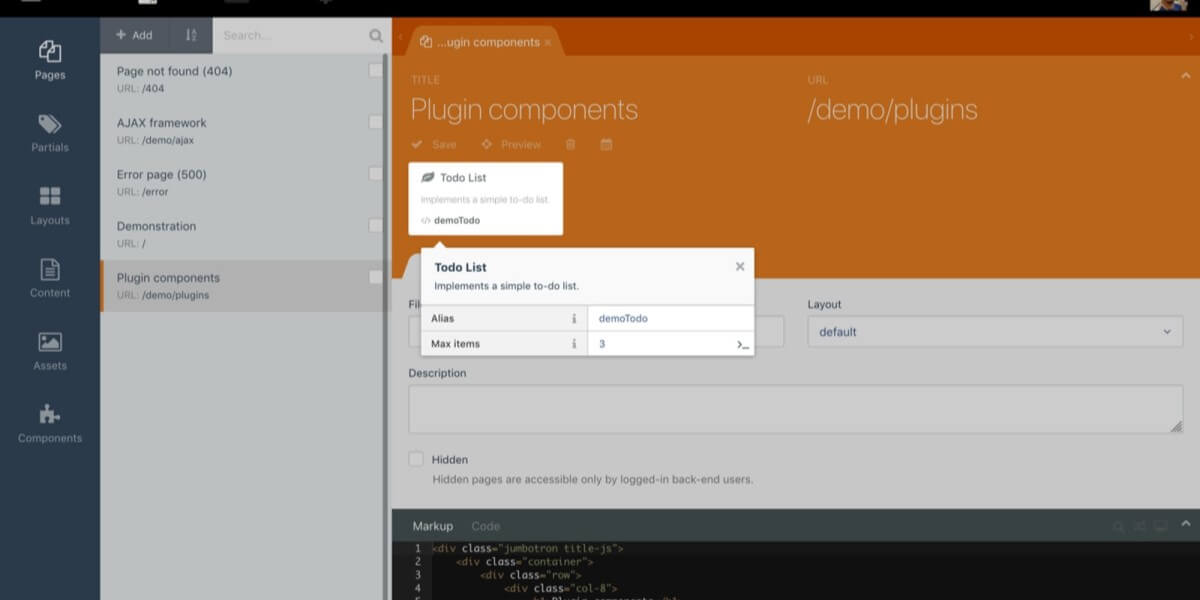Open the 'AJAX framework' page
The width and height of the screenshot is (1200, 600).
pyautogui.click(x=243, y=131)
